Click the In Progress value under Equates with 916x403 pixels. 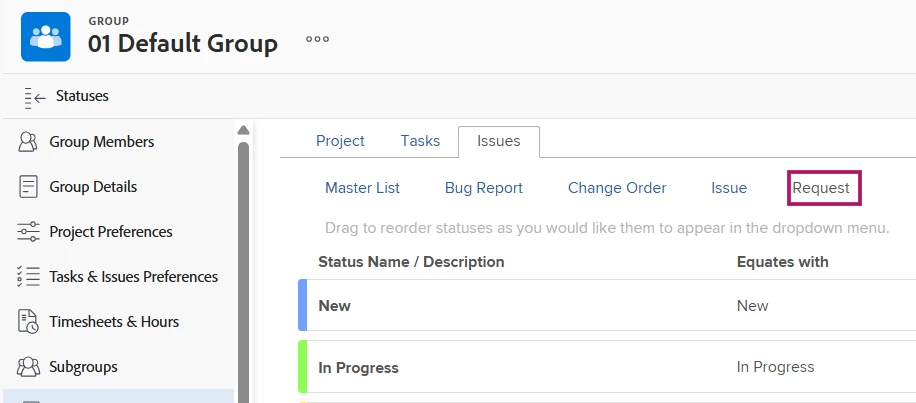pos(775,367)
